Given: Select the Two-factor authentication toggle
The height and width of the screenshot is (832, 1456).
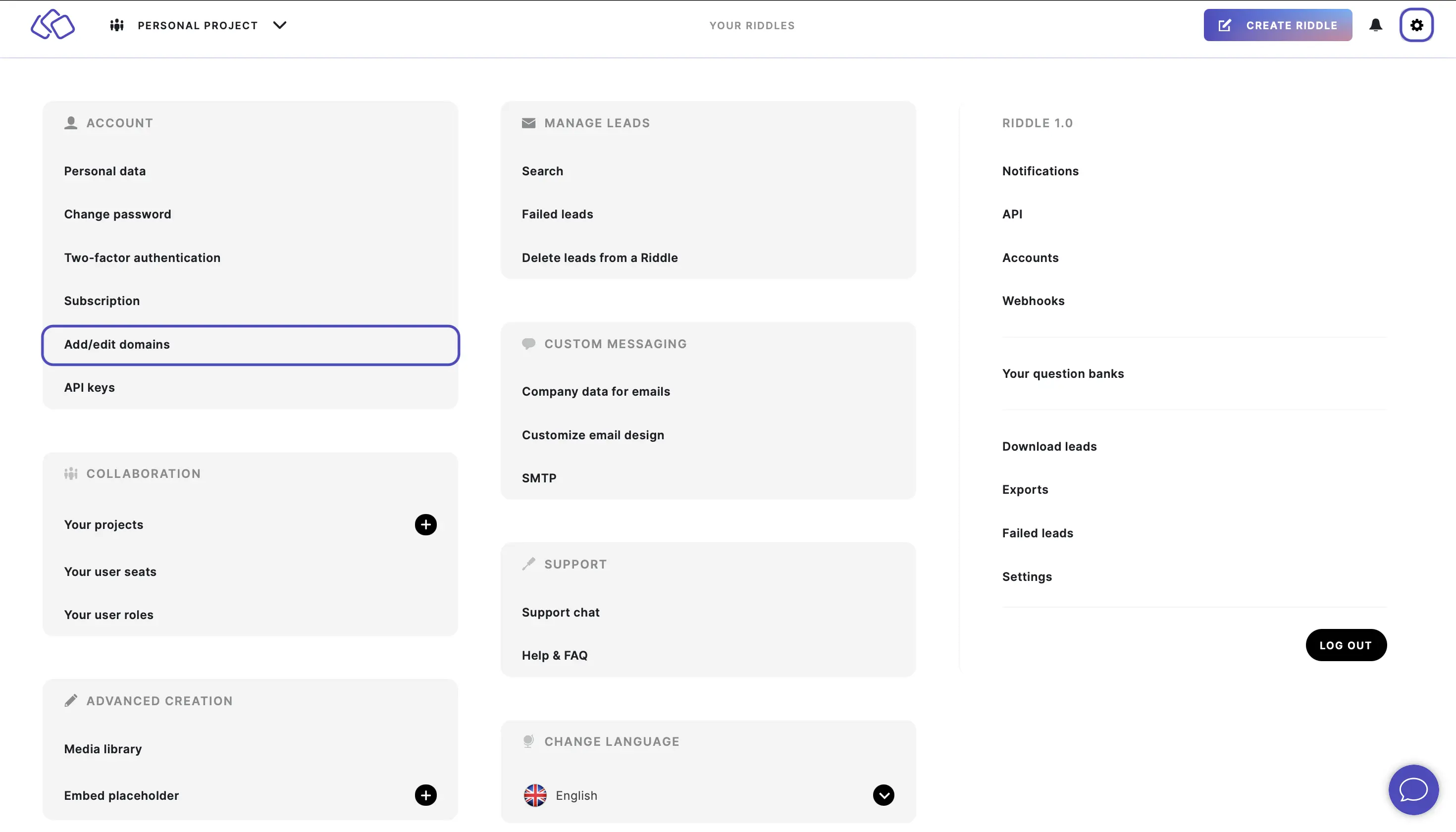Looking at the screenshot, I should click(142, 258).
